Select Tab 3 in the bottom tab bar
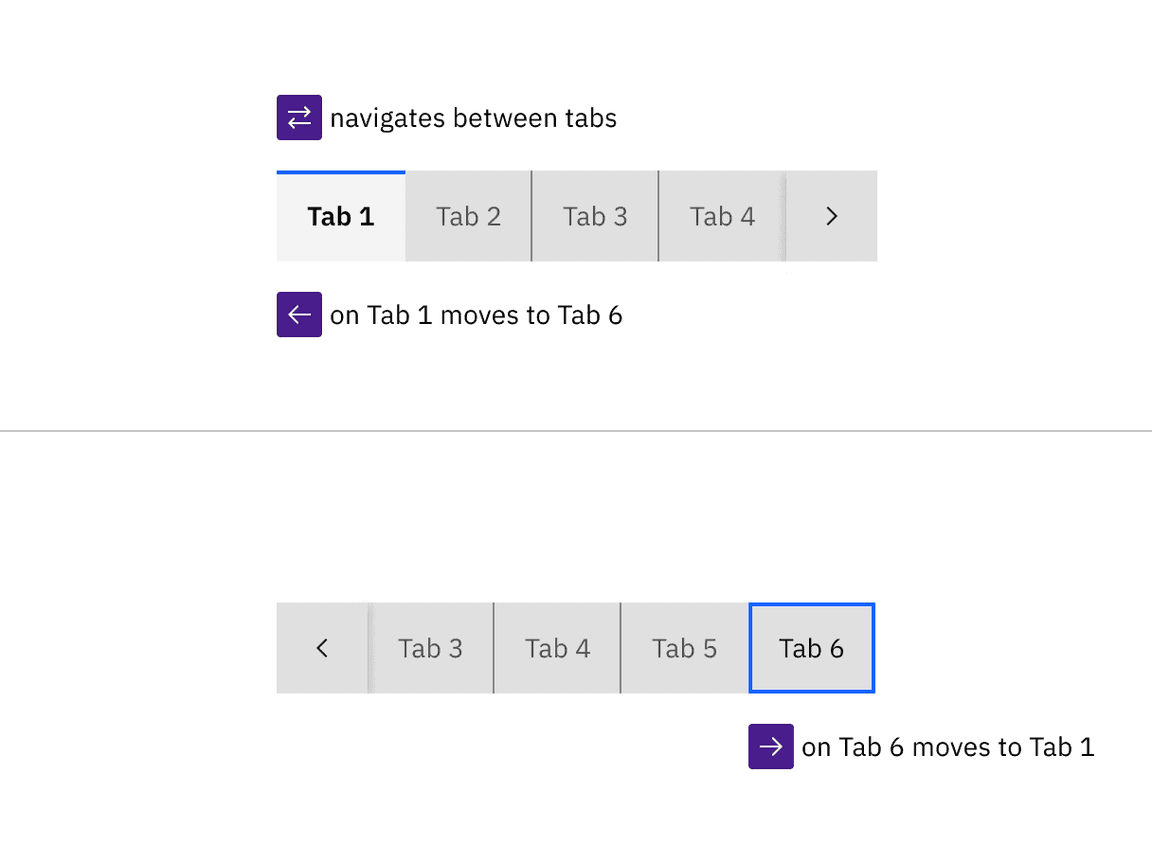Image resolution: width=1152 pixels, height=864 pixels. [x=430, y=648]
